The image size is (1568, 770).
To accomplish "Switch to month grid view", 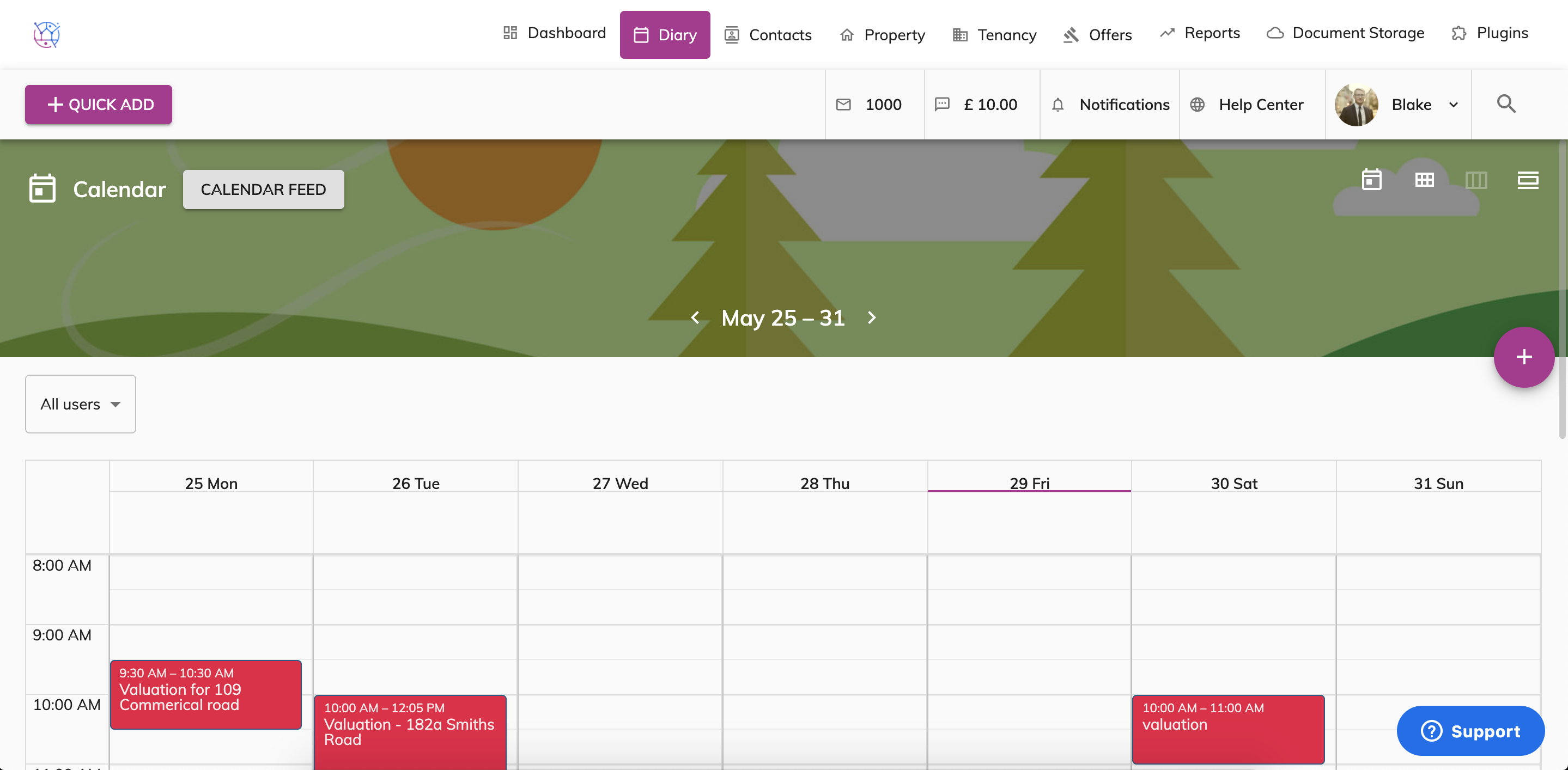I will pos(1425,179).
